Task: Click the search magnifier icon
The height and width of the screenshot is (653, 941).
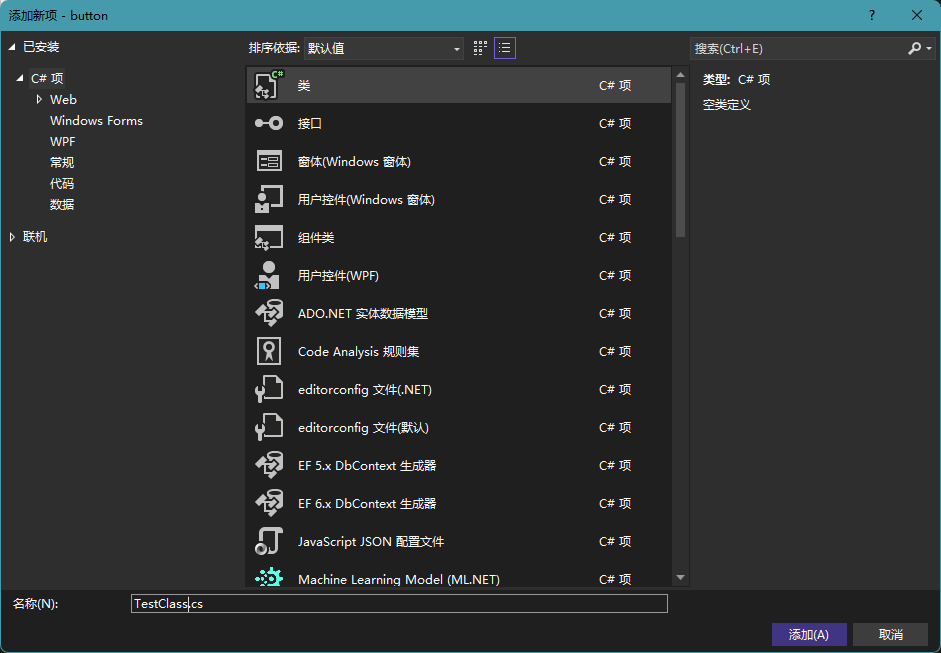Action: 914,48
